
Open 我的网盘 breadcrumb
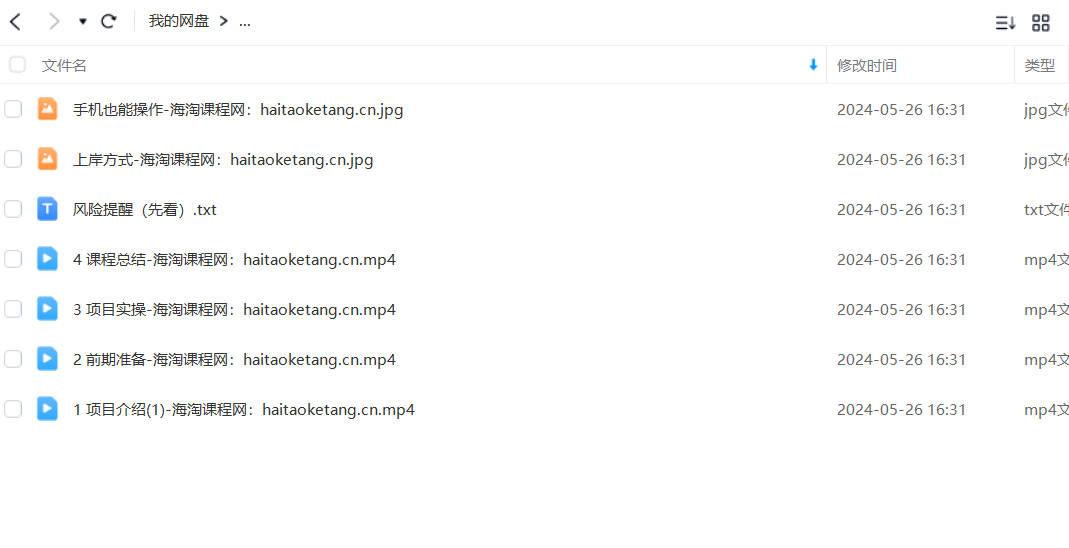click(179, 21)
